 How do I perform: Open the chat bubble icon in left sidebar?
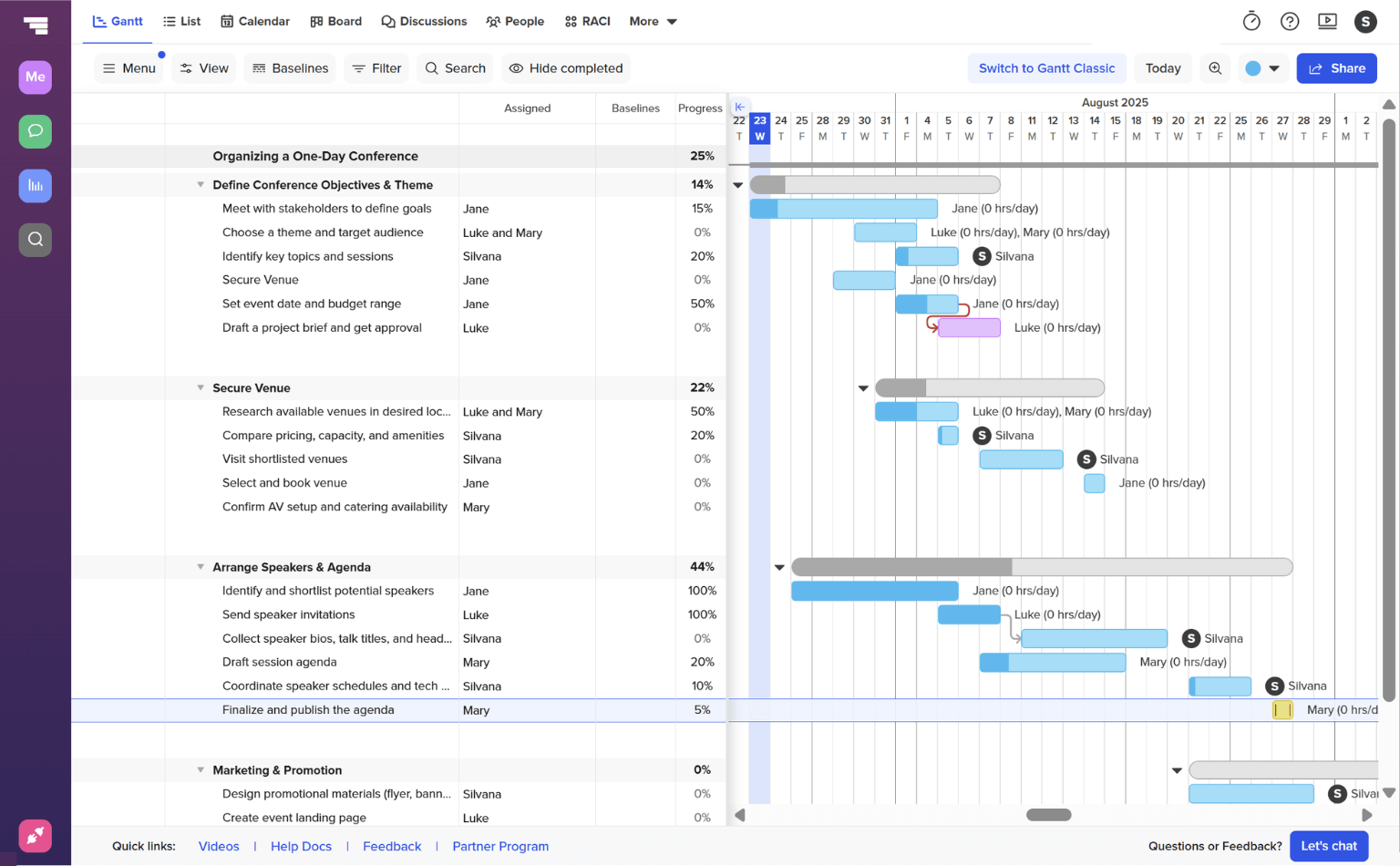coord(35,131)
